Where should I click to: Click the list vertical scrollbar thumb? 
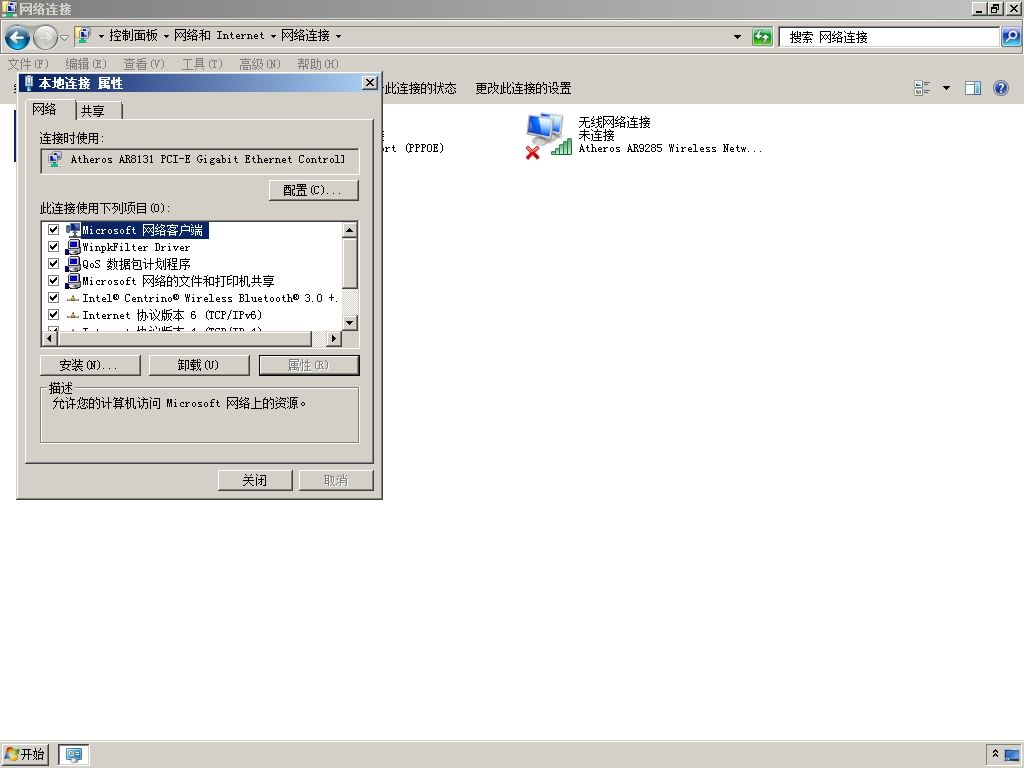(x=349, y=264)
